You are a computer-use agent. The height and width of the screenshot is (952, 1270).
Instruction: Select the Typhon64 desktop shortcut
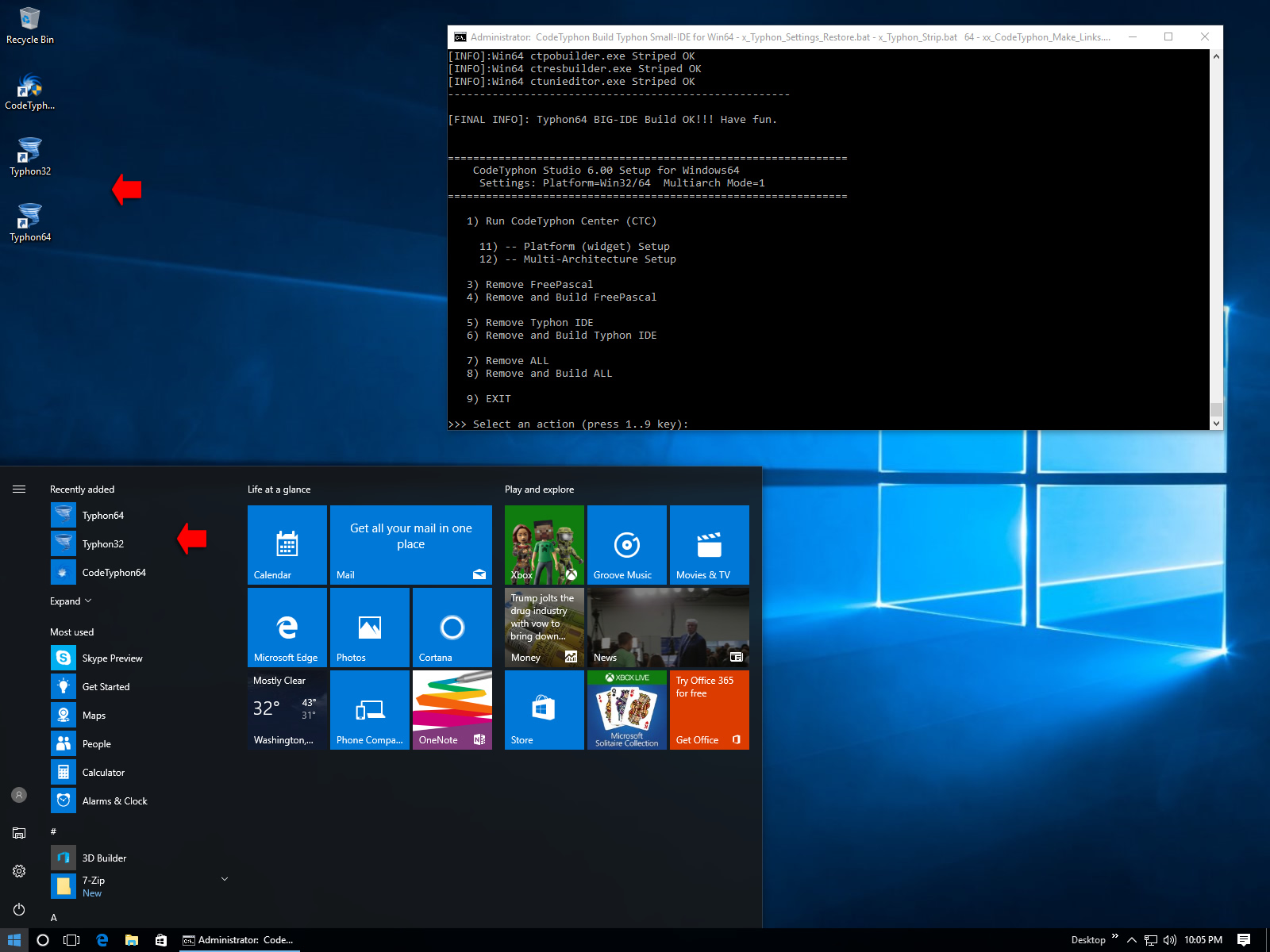pyautogui.click(x=29, y=223)
